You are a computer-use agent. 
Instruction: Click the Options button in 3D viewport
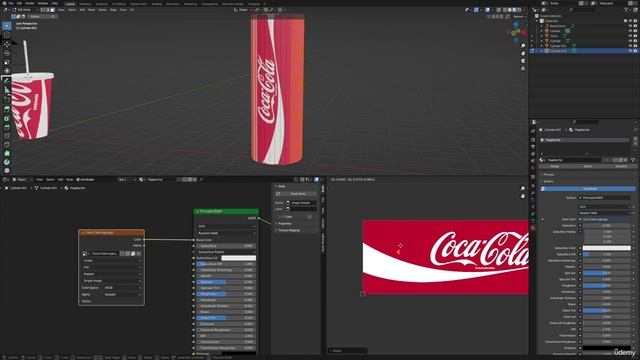pyautogui.click(x=518, y=17)
